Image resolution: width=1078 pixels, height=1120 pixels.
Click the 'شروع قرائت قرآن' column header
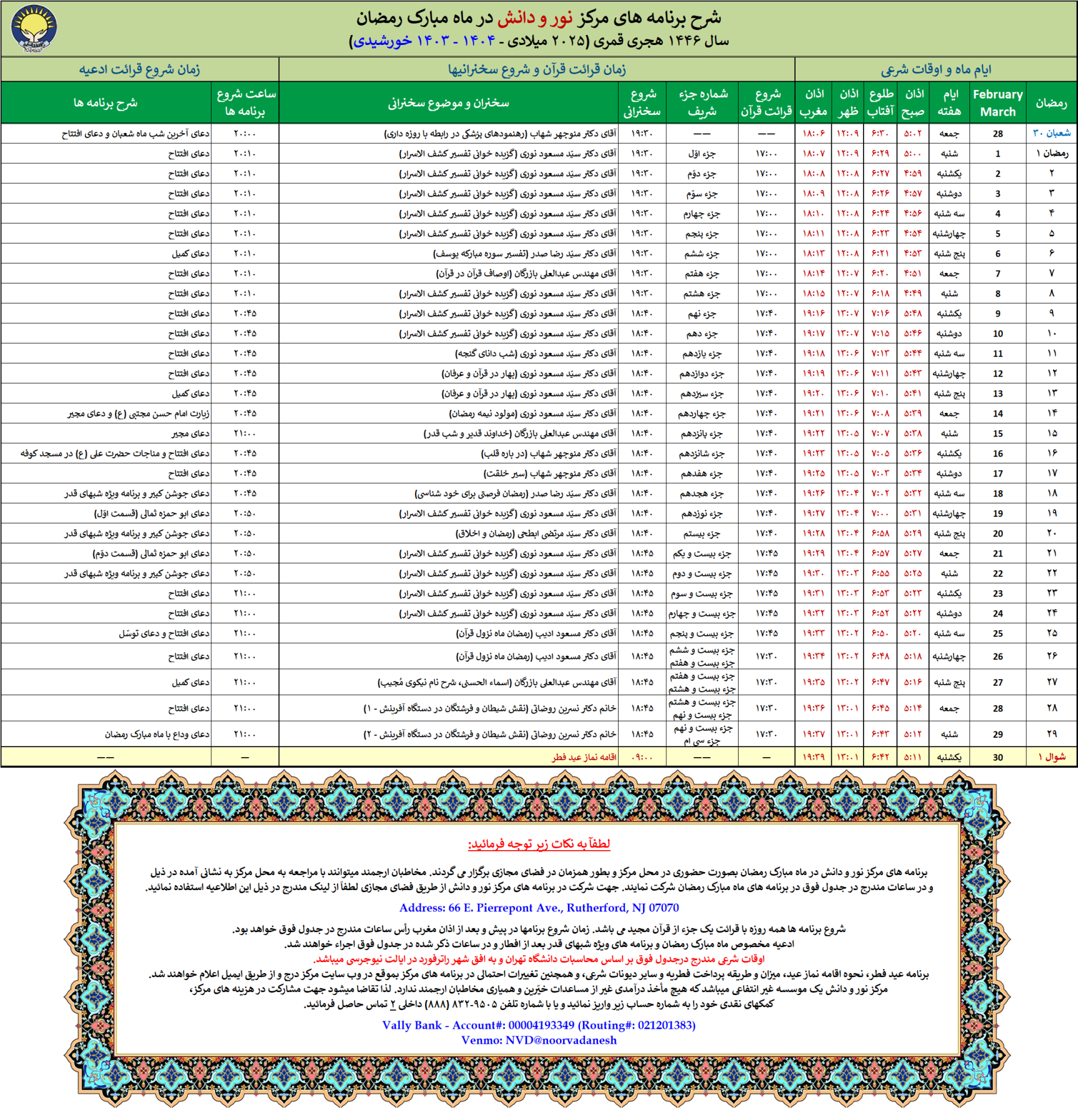click(x=766, y=102)
